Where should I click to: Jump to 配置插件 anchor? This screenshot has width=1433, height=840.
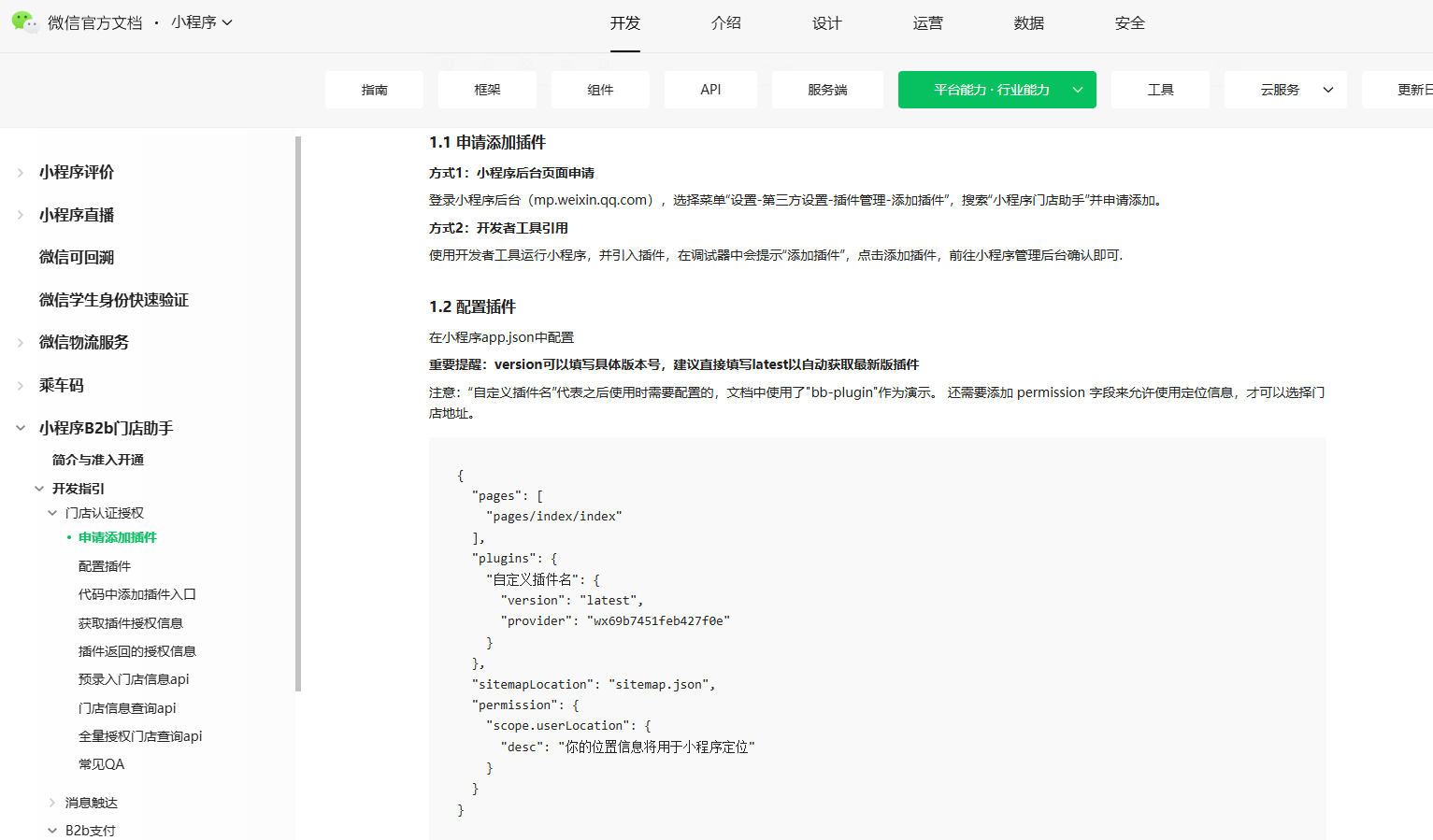click(x=105, y=566)
